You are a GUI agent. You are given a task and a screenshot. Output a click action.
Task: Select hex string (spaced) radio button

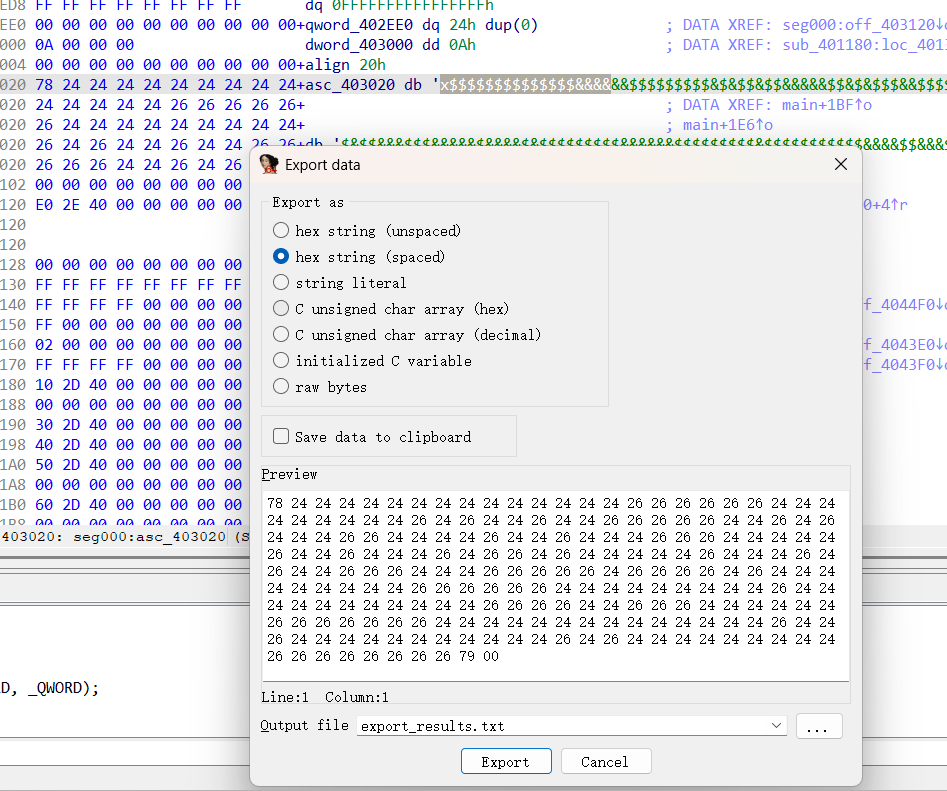281,257
